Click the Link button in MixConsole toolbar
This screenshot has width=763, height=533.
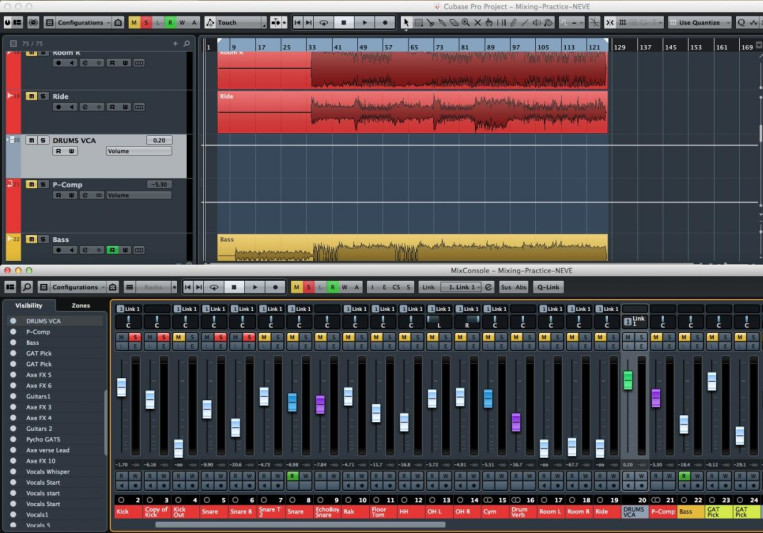point(428,287)
